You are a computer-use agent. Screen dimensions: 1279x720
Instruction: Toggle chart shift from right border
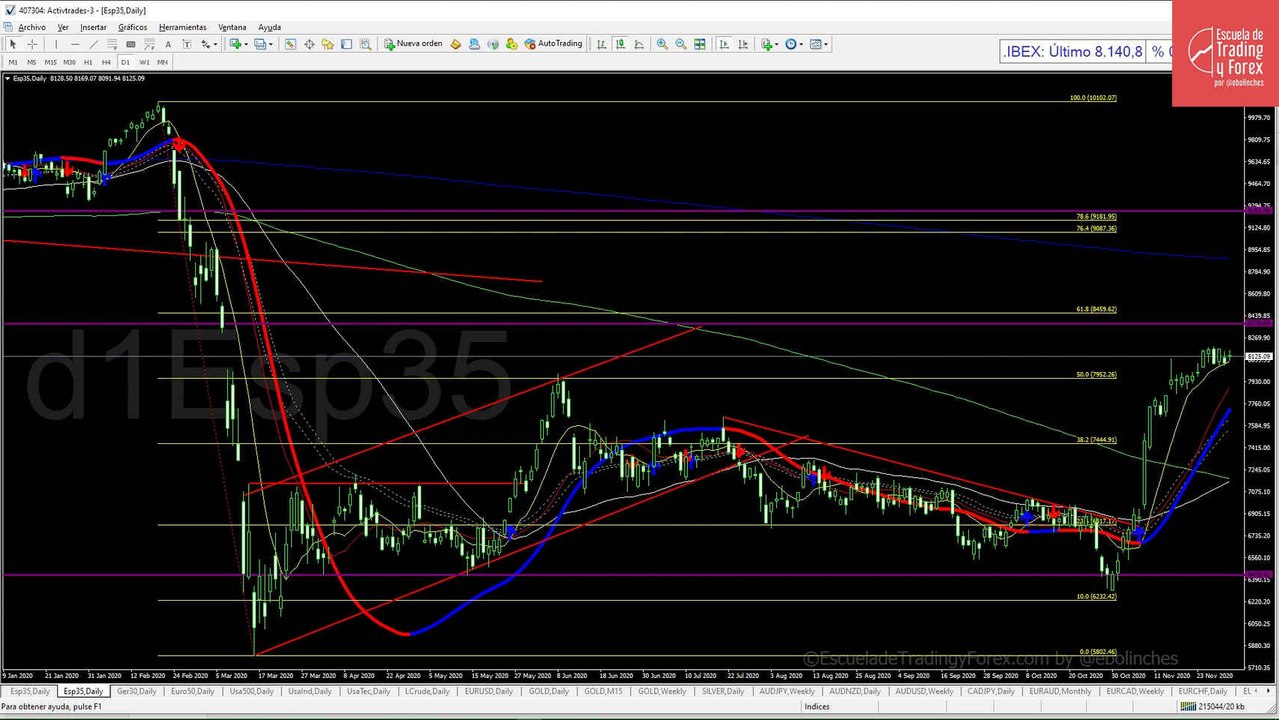(743, 44)
